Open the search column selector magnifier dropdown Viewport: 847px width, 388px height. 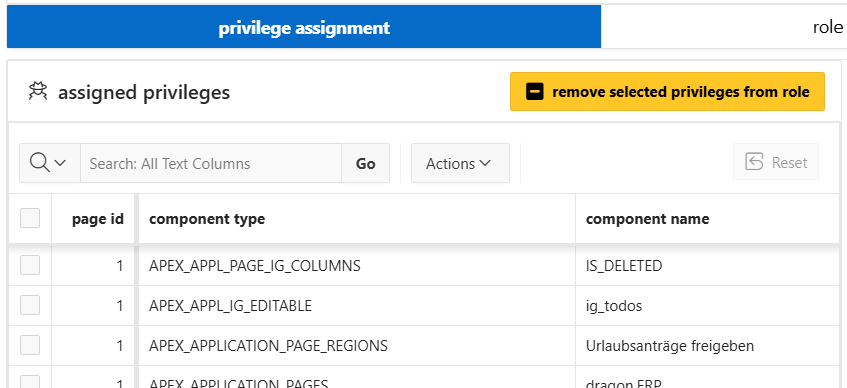click(50, 163)
